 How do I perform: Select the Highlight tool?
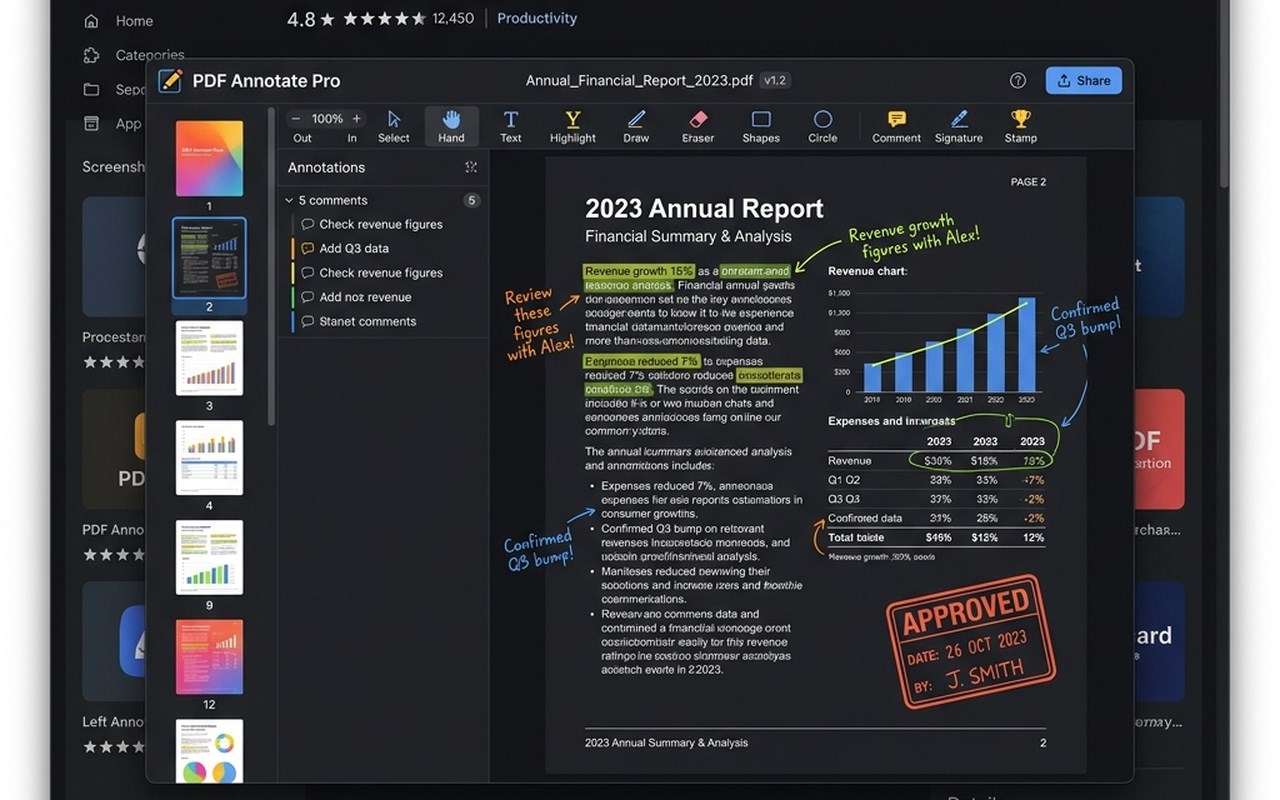click(x=573, y=127)
